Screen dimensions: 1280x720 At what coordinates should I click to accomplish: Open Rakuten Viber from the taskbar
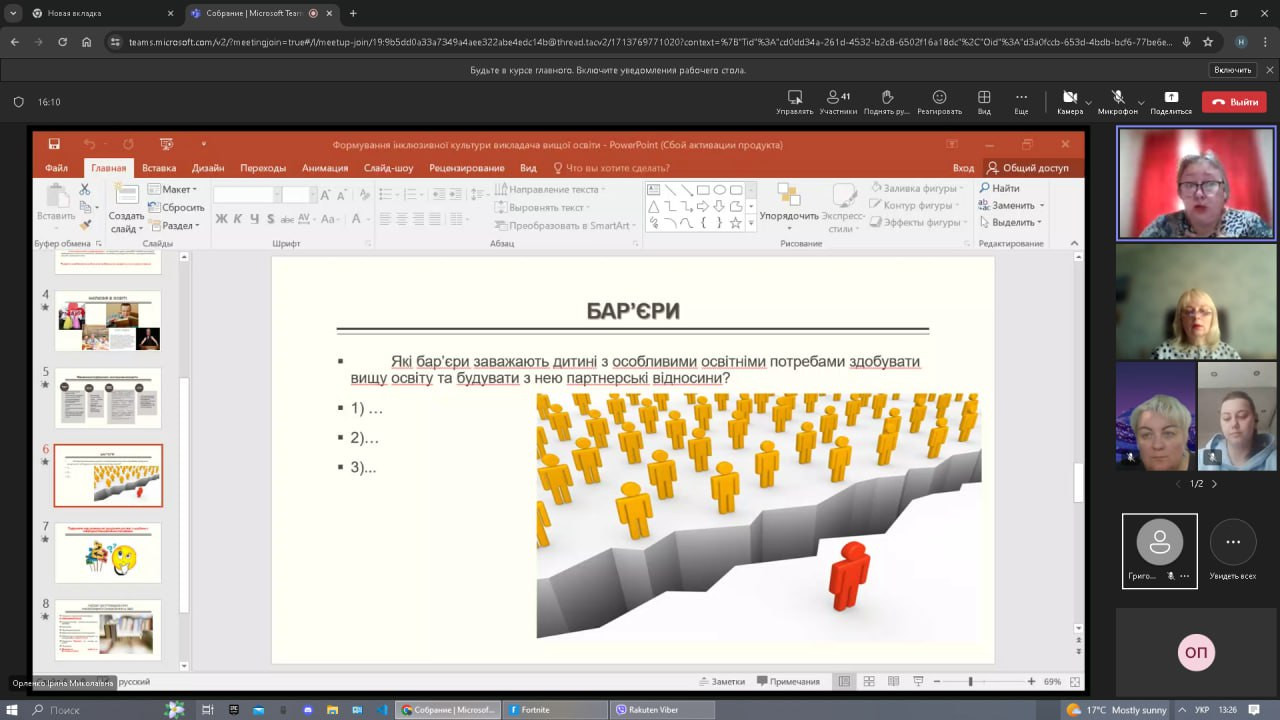point(661,709)
